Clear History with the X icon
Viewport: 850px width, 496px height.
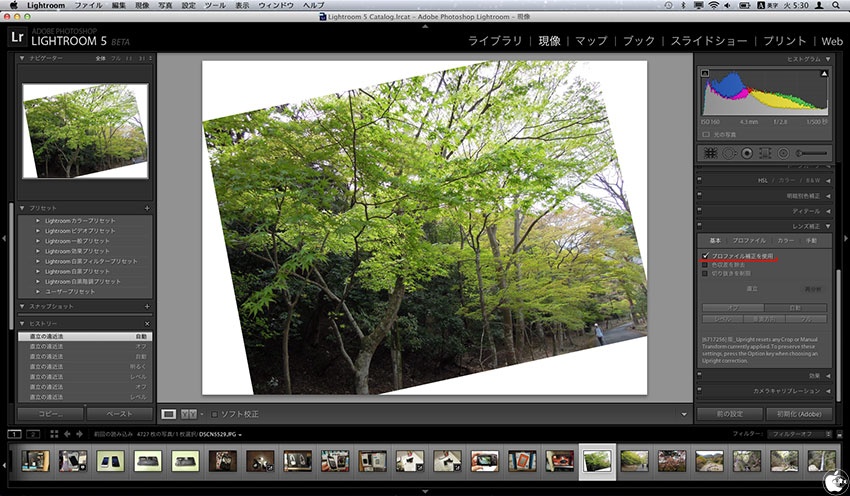[147, 324]
